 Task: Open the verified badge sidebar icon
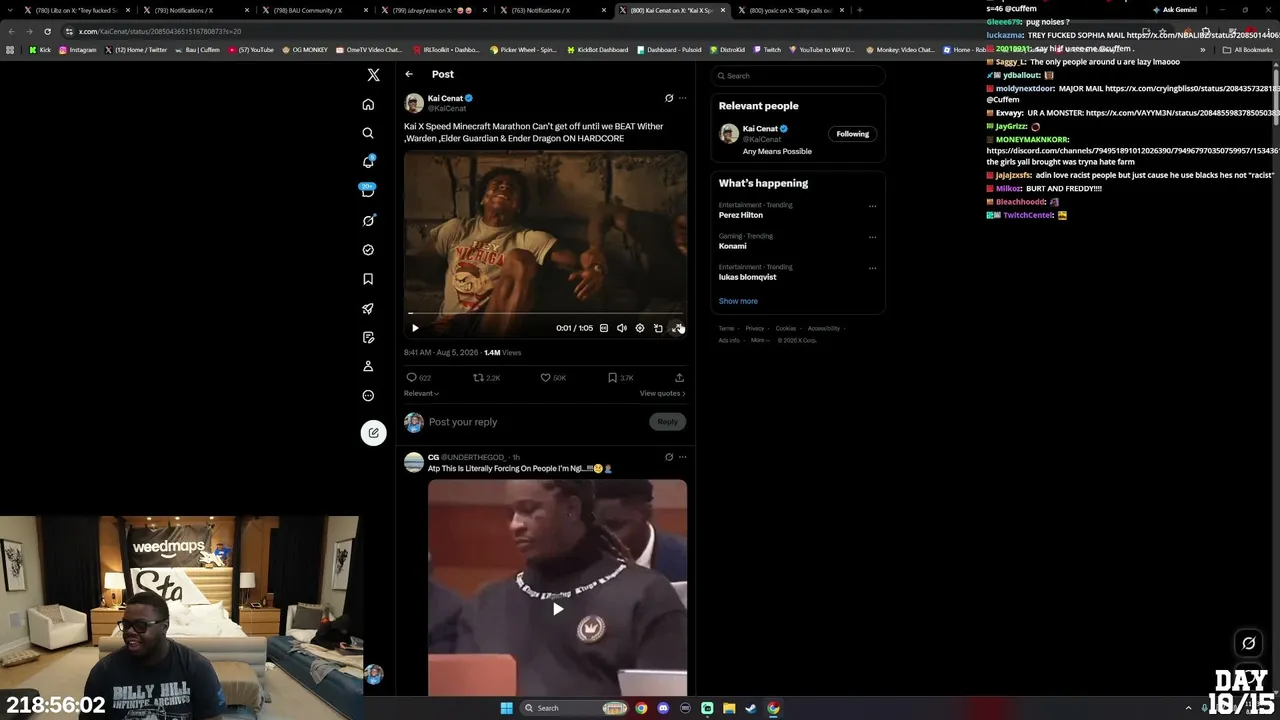pos(368,250)
